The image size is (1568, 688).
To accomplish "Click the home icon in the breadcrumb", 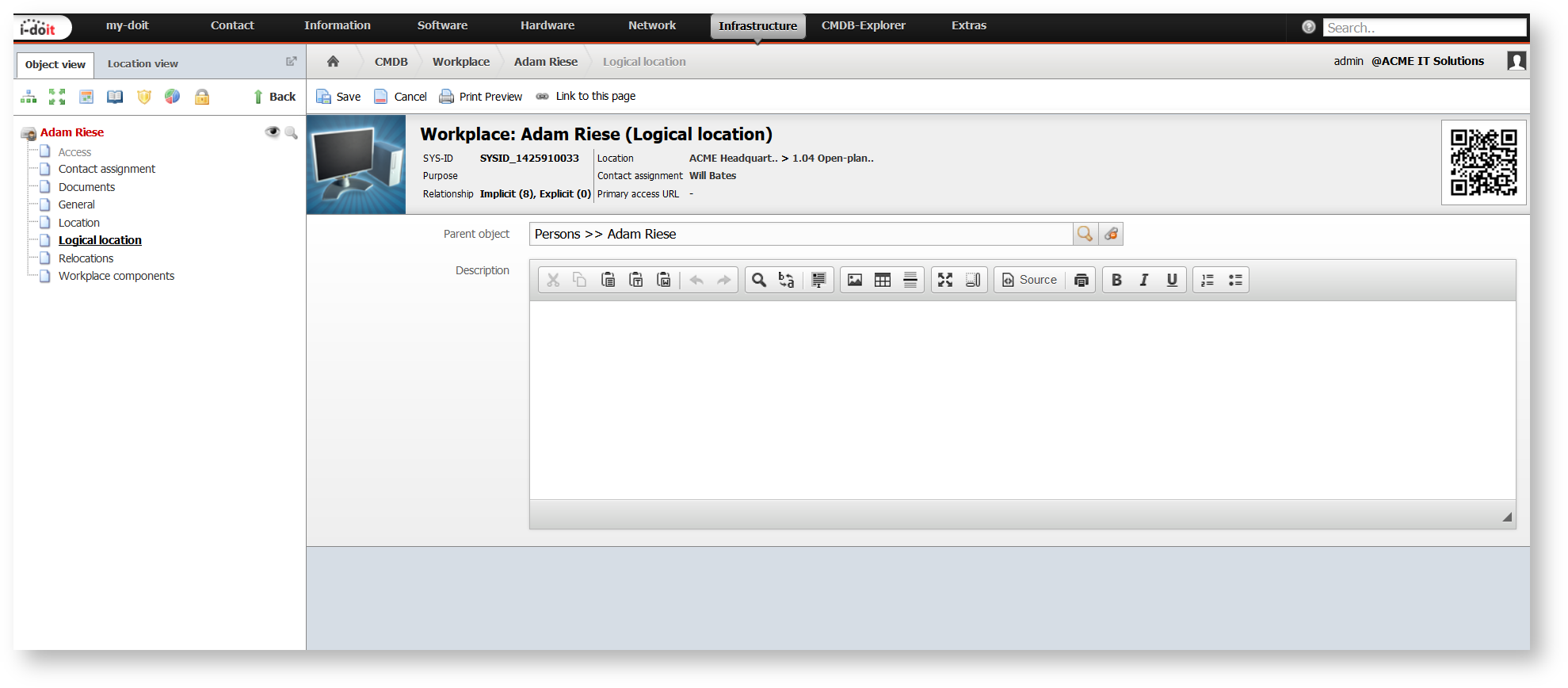I will [333, 61].
